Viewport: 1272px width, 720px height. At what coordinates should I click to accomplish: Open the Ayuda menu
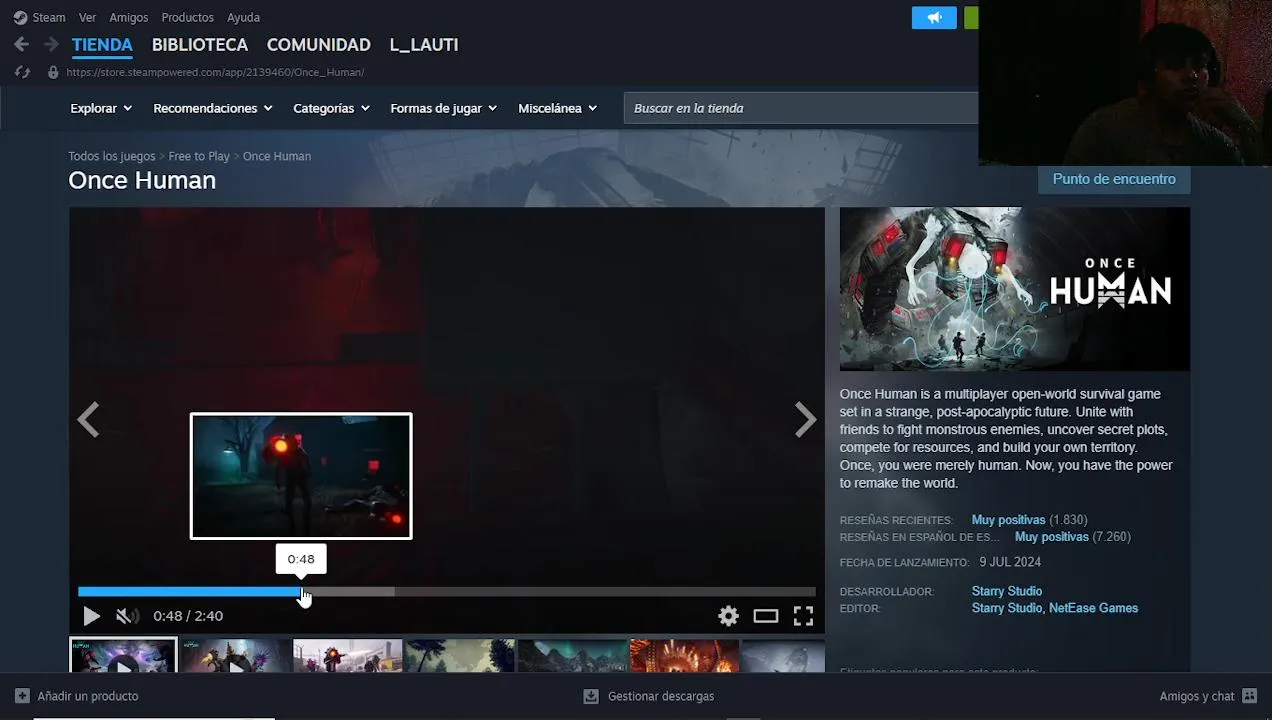click(243, 17)
